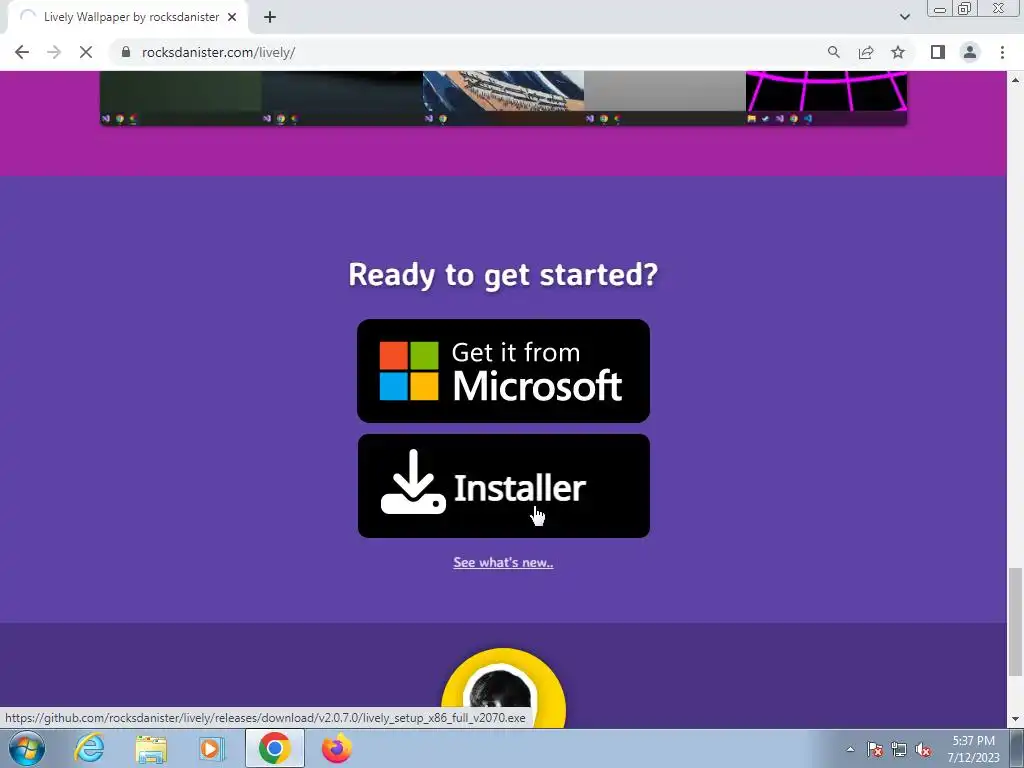The image size is (1024, 768).
Task: Open the Chrome three-dot menu
Action: 1002,52
